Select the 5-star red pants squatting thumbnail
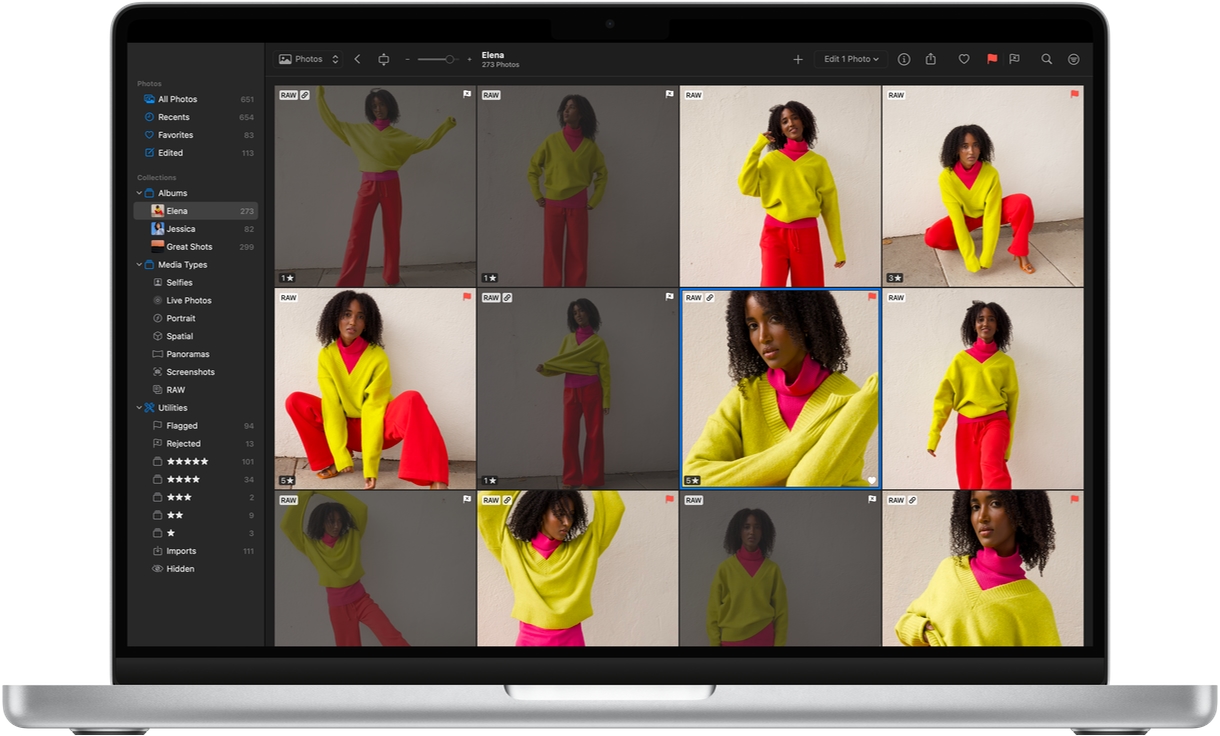The image size is (1220, 736). 375,389
